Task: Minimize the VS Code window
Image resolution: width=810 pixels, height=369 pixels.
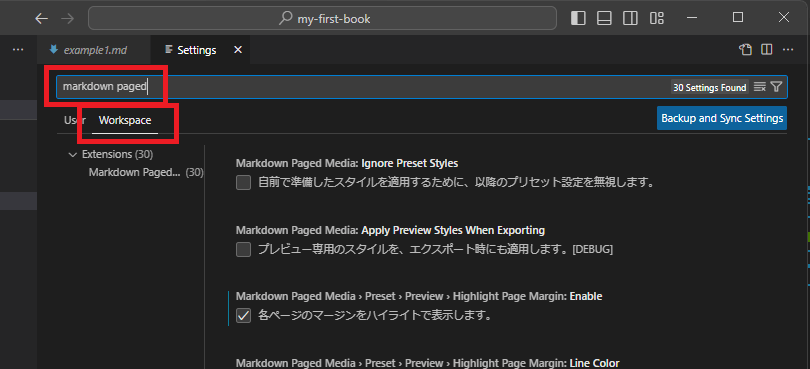Action: (692, 18)
